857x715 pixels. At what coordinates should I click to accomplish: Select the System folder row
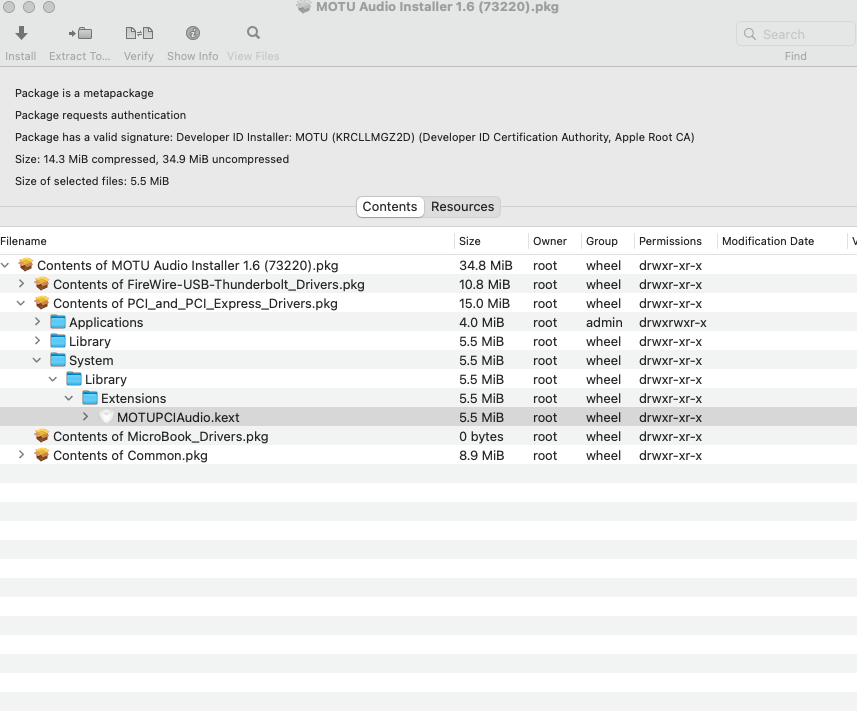91,361
